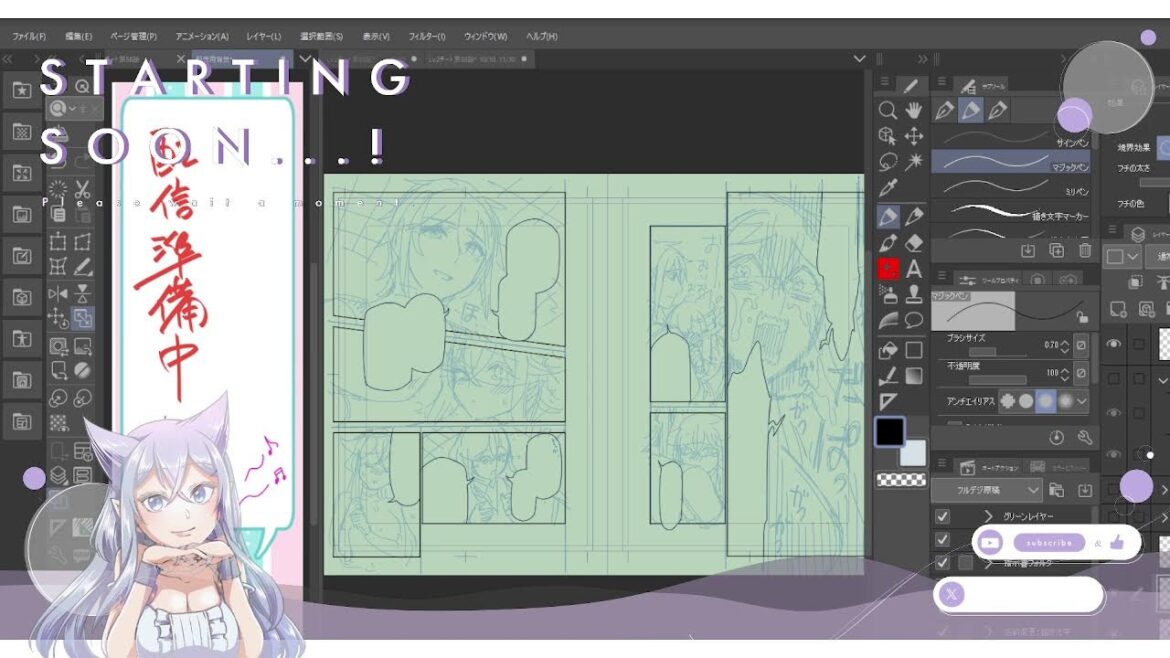Viewport: 1170px width, 658px height.
Task: Toggle visibility eye of the top layer
Action: click(1113, 343)
